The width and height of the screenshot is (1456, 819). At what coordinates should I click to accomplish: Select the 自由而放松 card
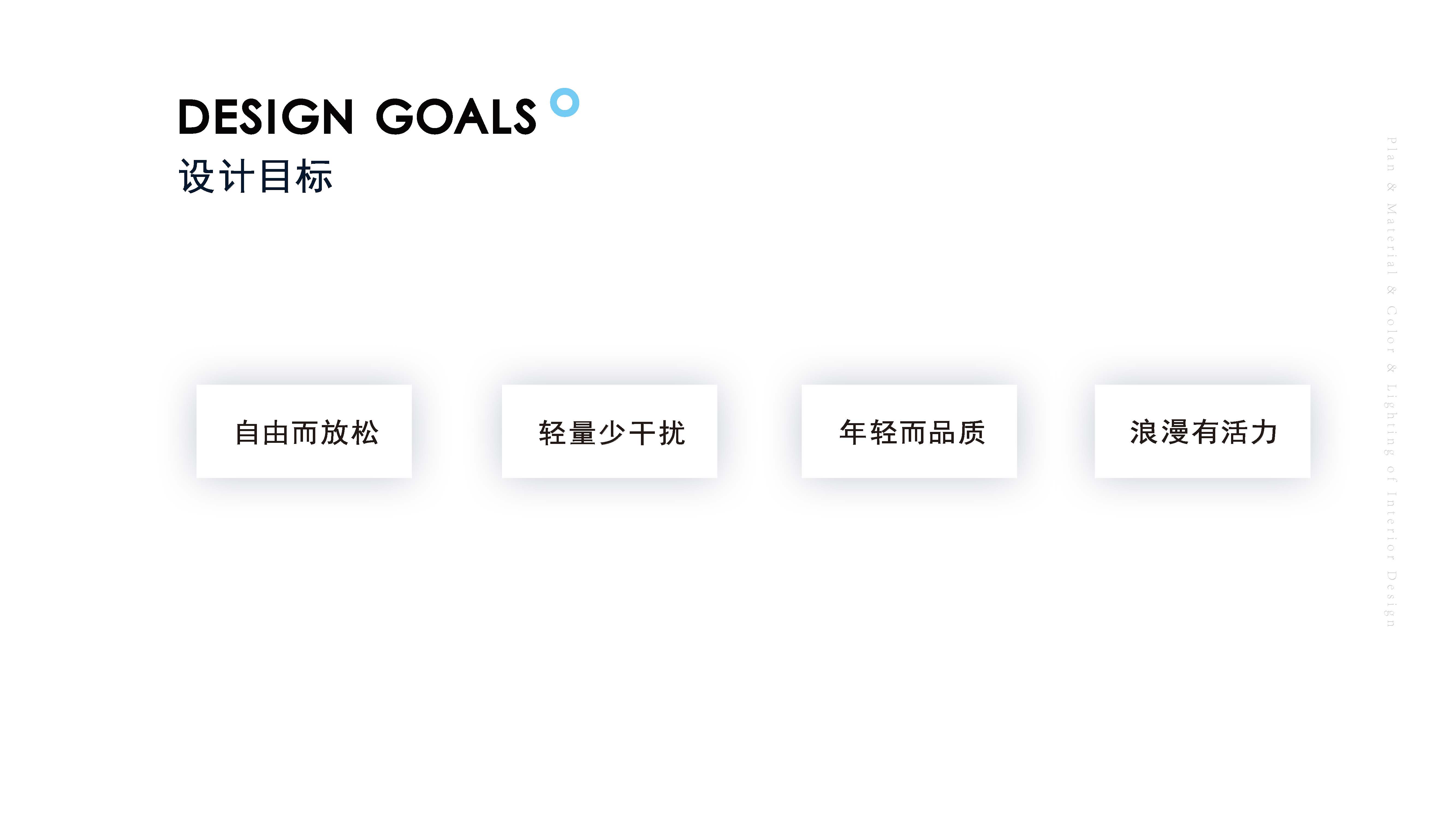pyautogui.click(x=304, y=432)
